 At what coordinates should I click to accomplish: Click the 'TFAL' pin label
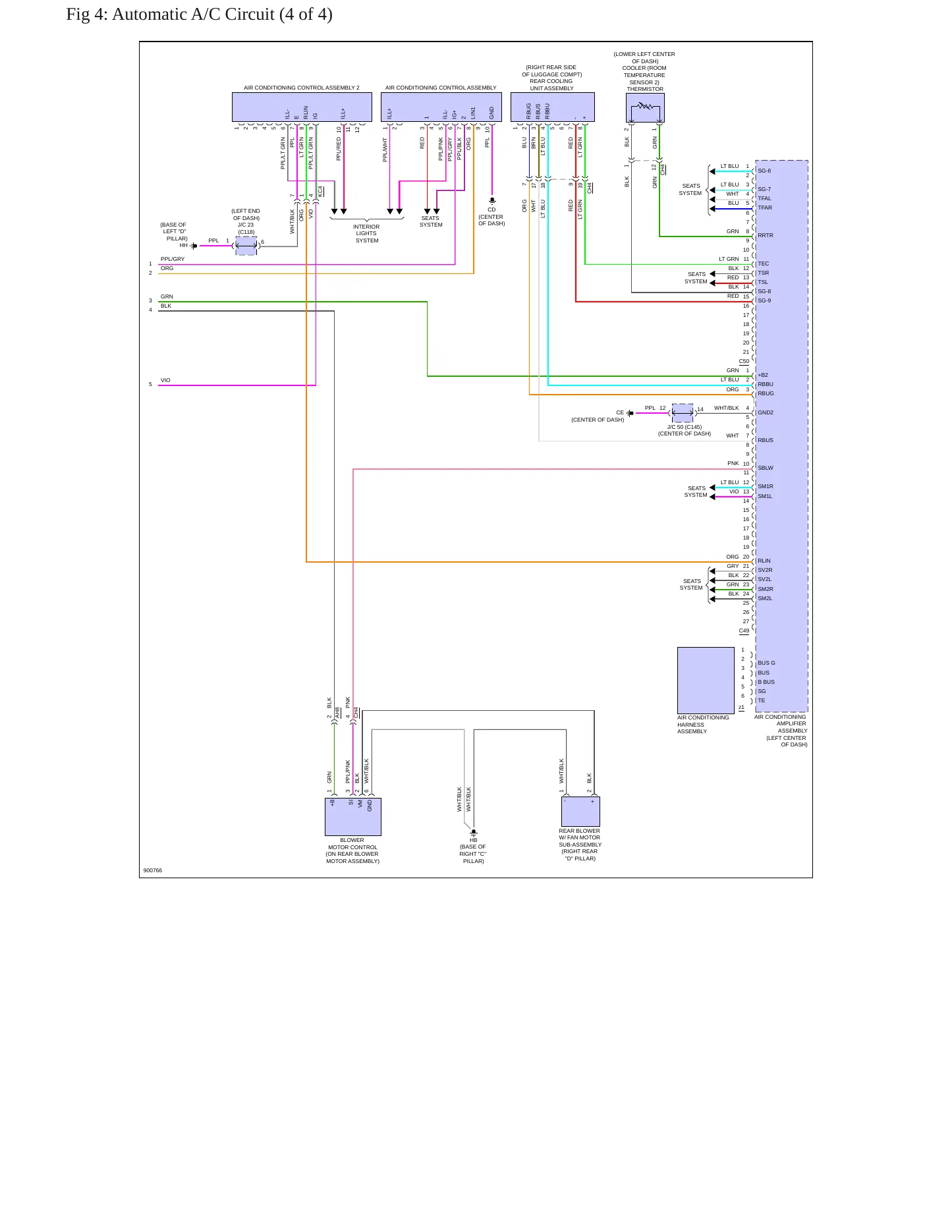point(764,198)
